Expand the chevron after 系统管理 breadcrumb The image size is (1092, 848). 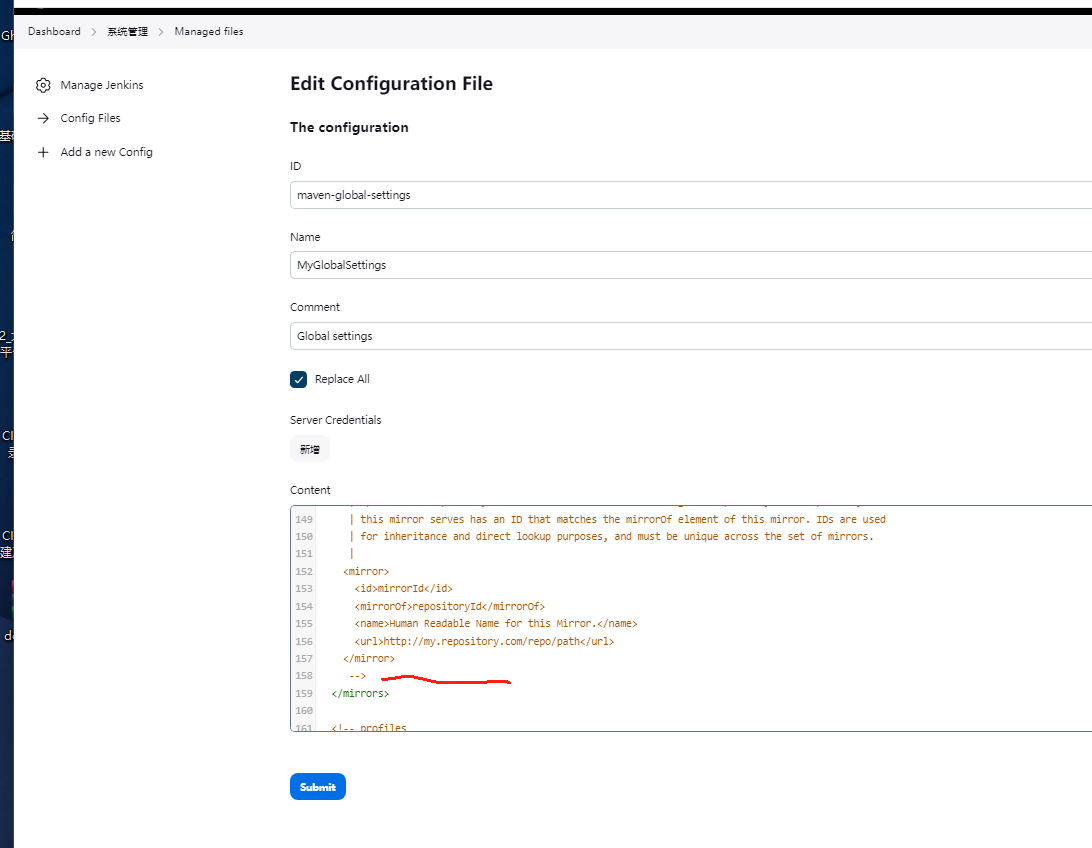161,32
